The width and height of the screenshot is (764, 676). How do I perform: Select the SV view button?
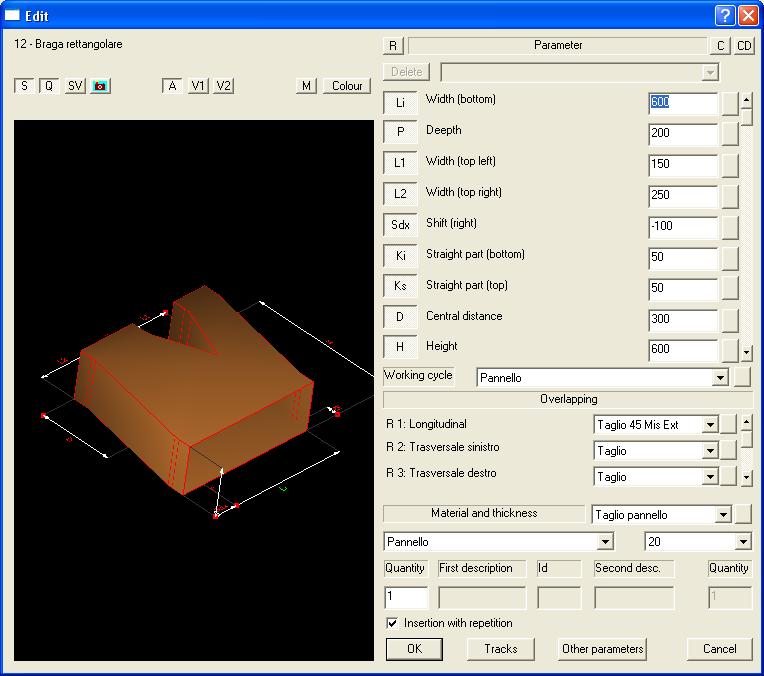pyautogui.click(x=75, y=86)
